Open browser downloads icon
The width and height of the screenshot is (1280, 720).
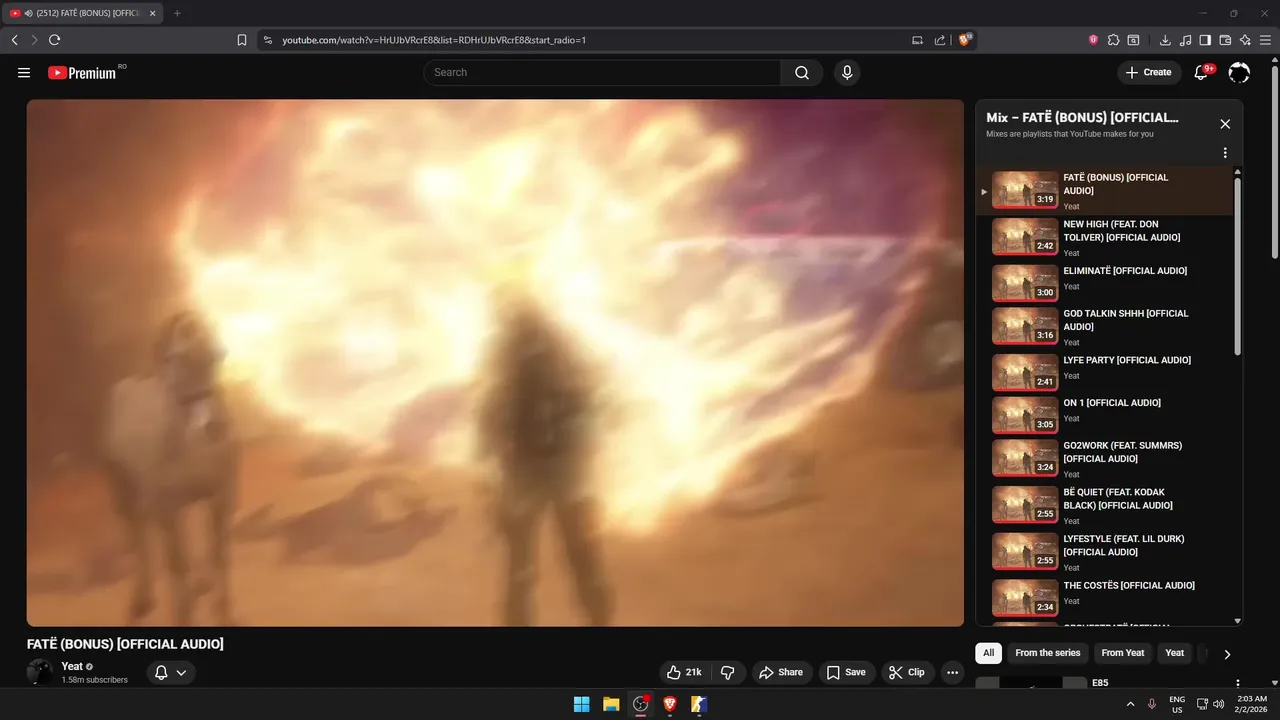click(1165, 40)
